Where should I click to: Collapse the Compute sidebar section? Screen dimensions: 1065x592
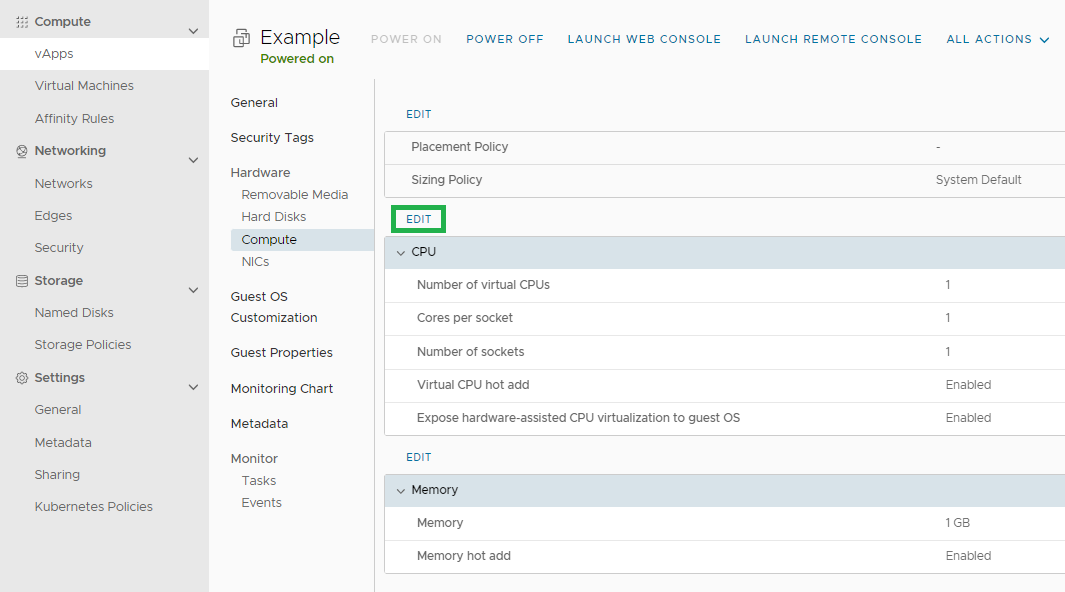pyautogui.click(x=194, y=31)
